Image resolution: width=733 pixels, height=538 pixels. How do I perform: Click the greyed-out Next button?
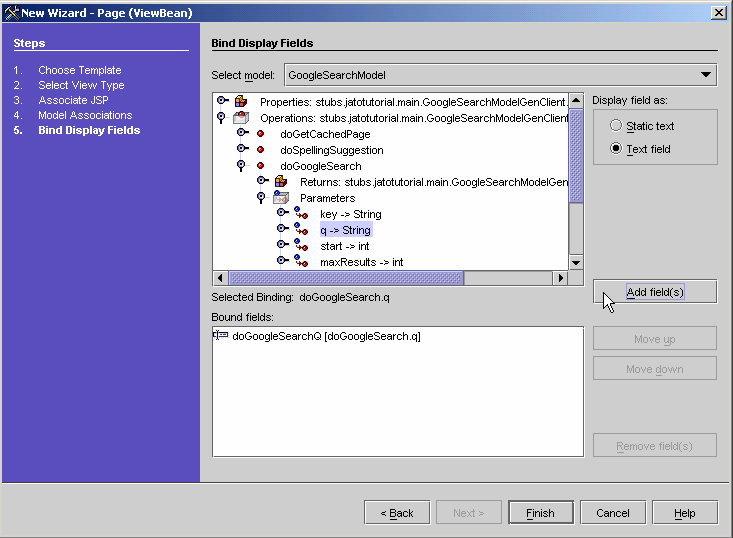(x=469, y=513)
